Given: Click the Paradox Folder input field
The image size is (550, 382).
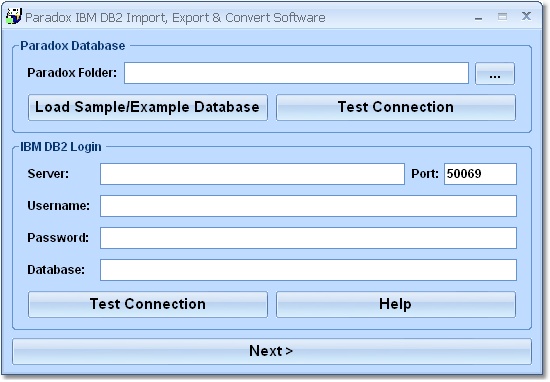Looking at the screenshot, I should pyautogui.click(x=296, y=73).
